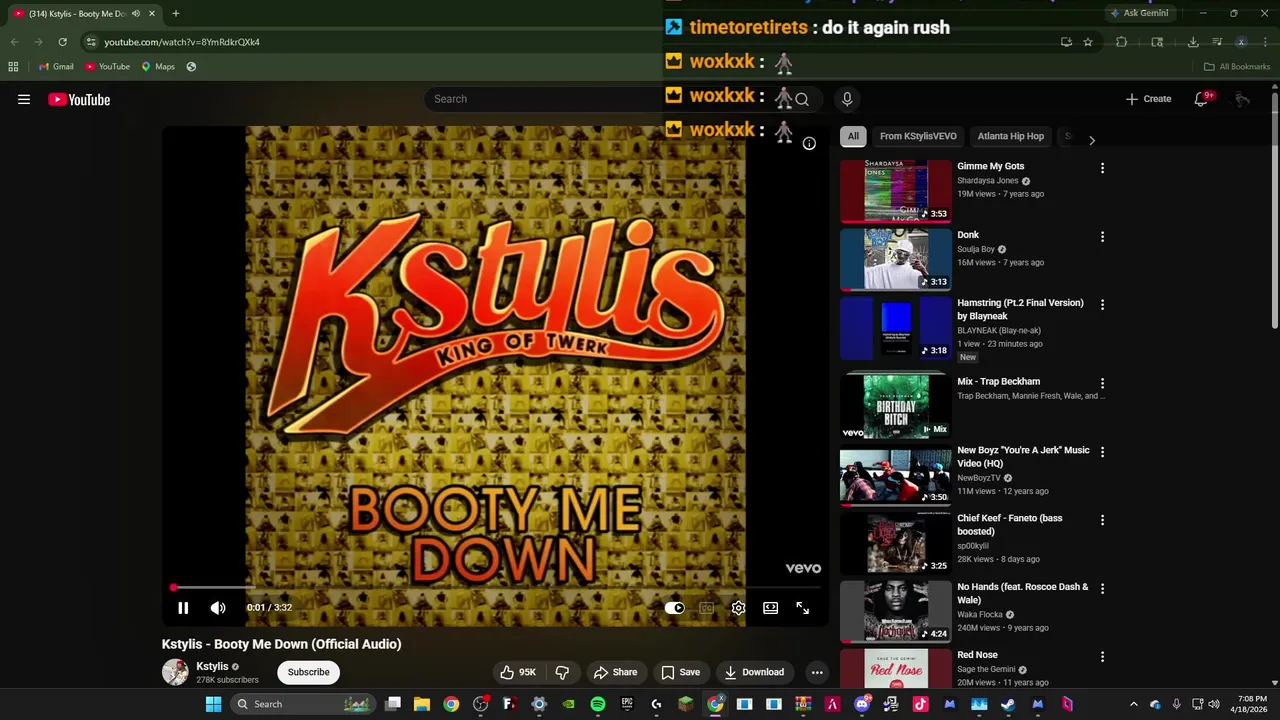Open Chief Keef - Faneto video title

click(1010, 525)
